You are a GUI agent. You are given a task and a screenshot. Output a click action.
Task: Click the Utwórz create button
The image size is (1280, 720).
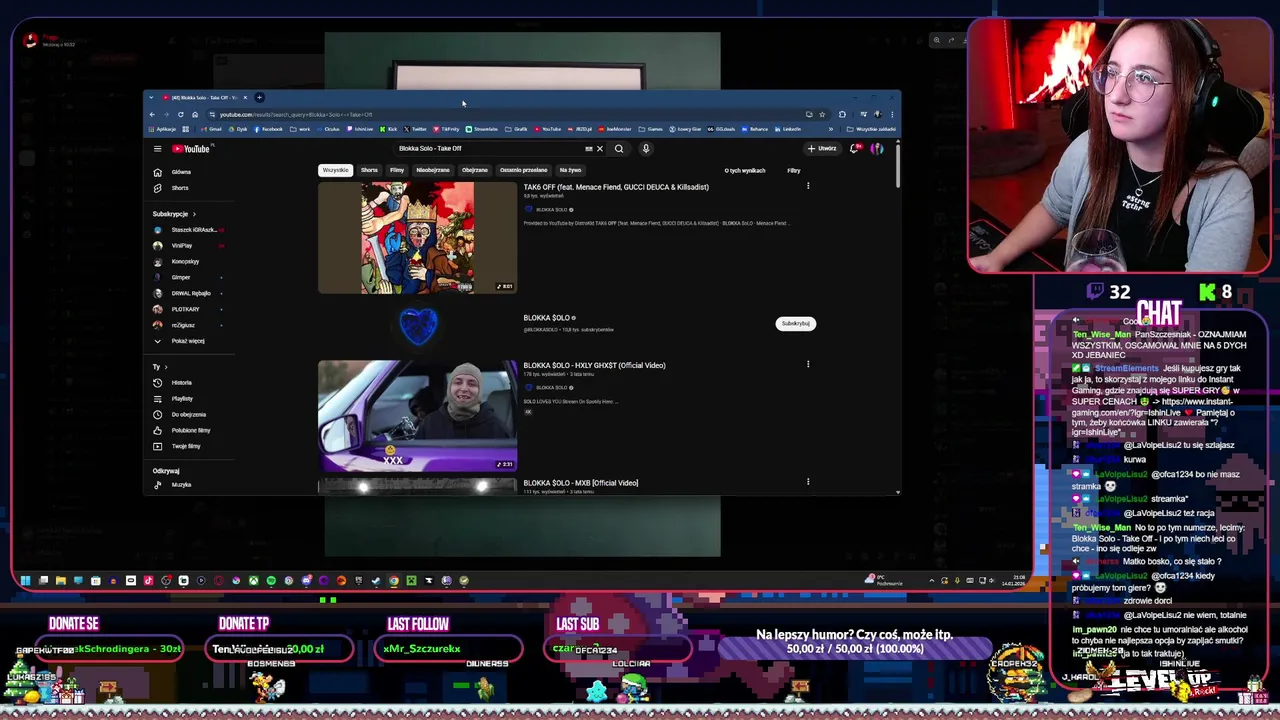[822, 149]
